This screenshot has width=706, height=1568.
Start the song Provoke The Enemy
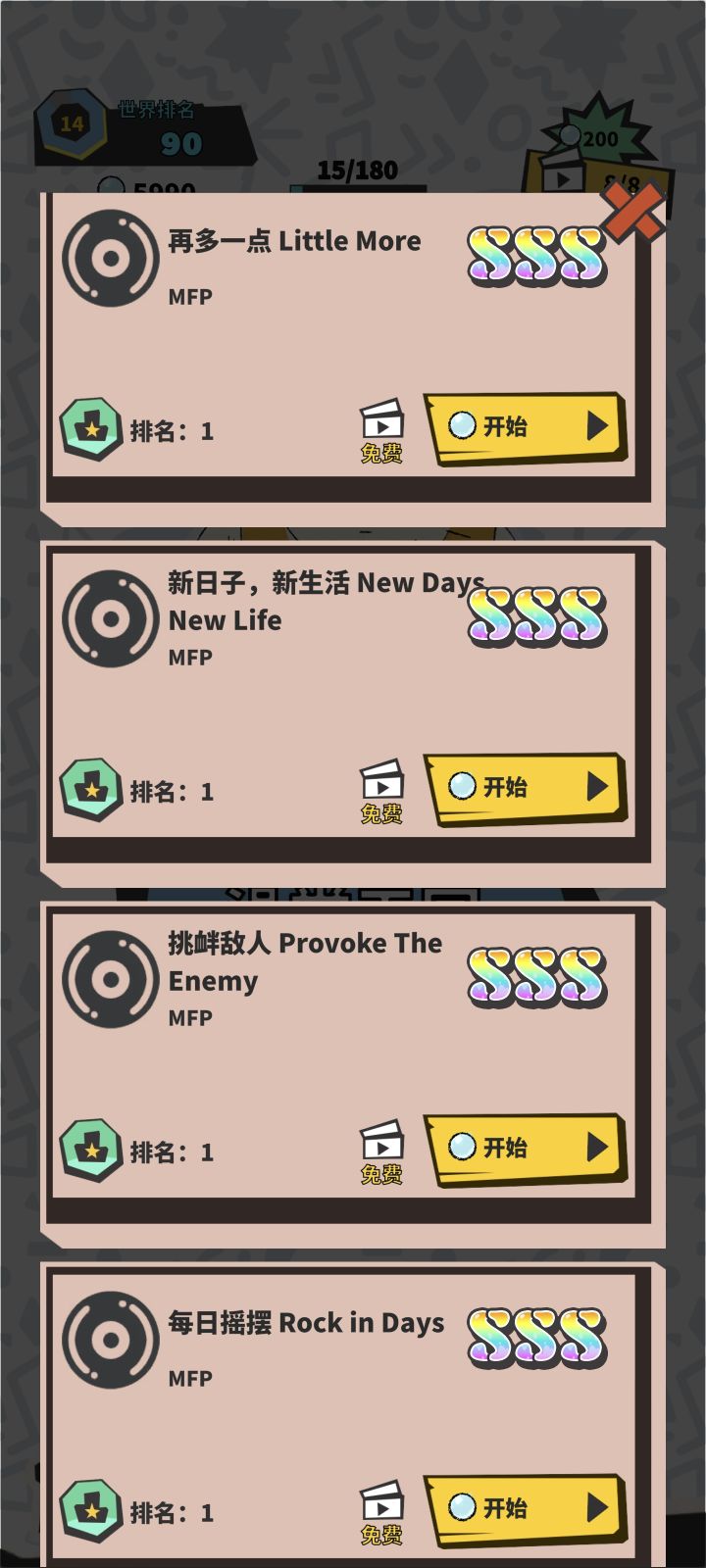coord(526,1149)
